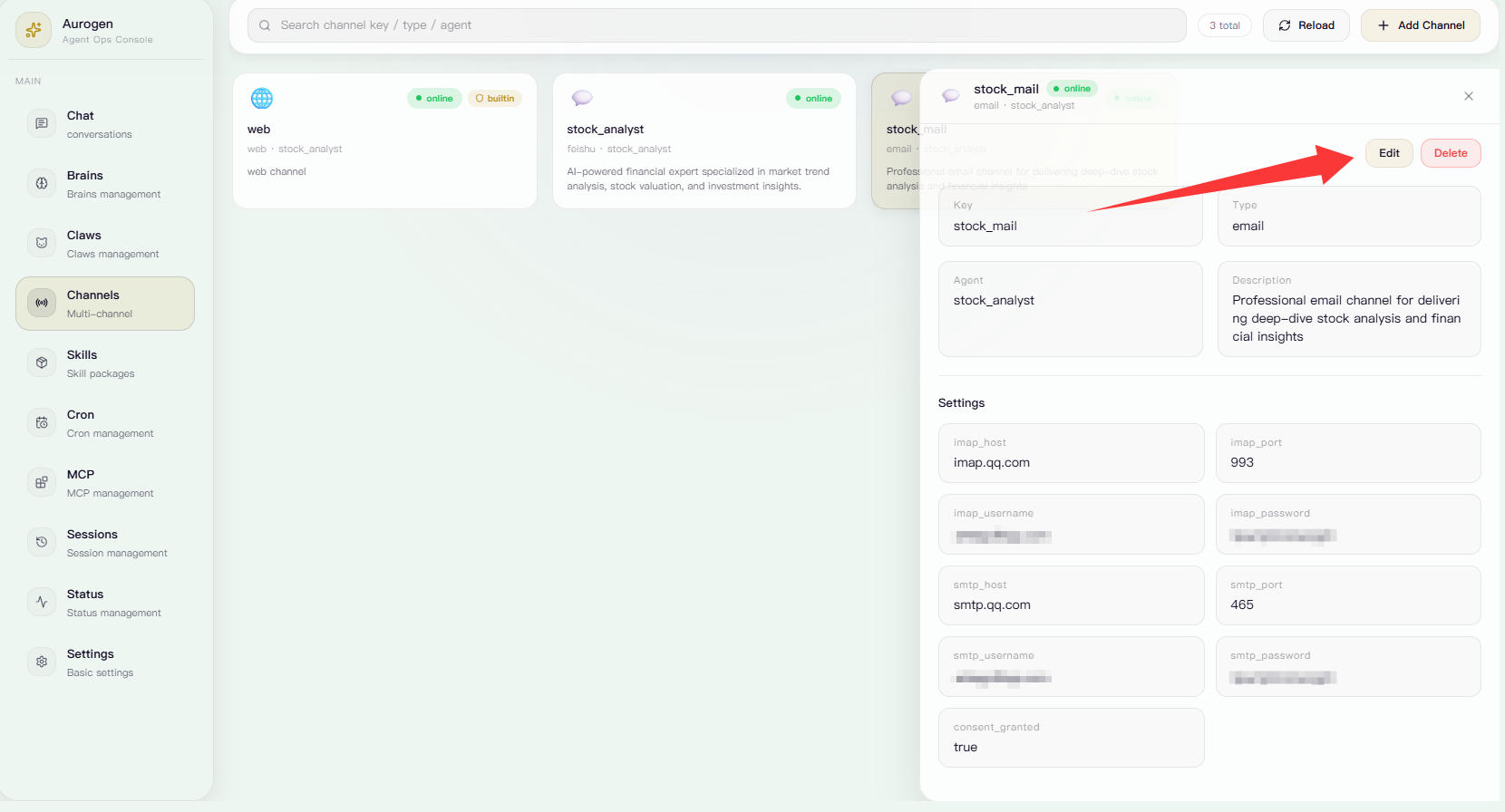The width and height of the screenshot is (1505, 812).
Task: Click imap_host value imap.qq.com
Action: click(x=992, y=462)
